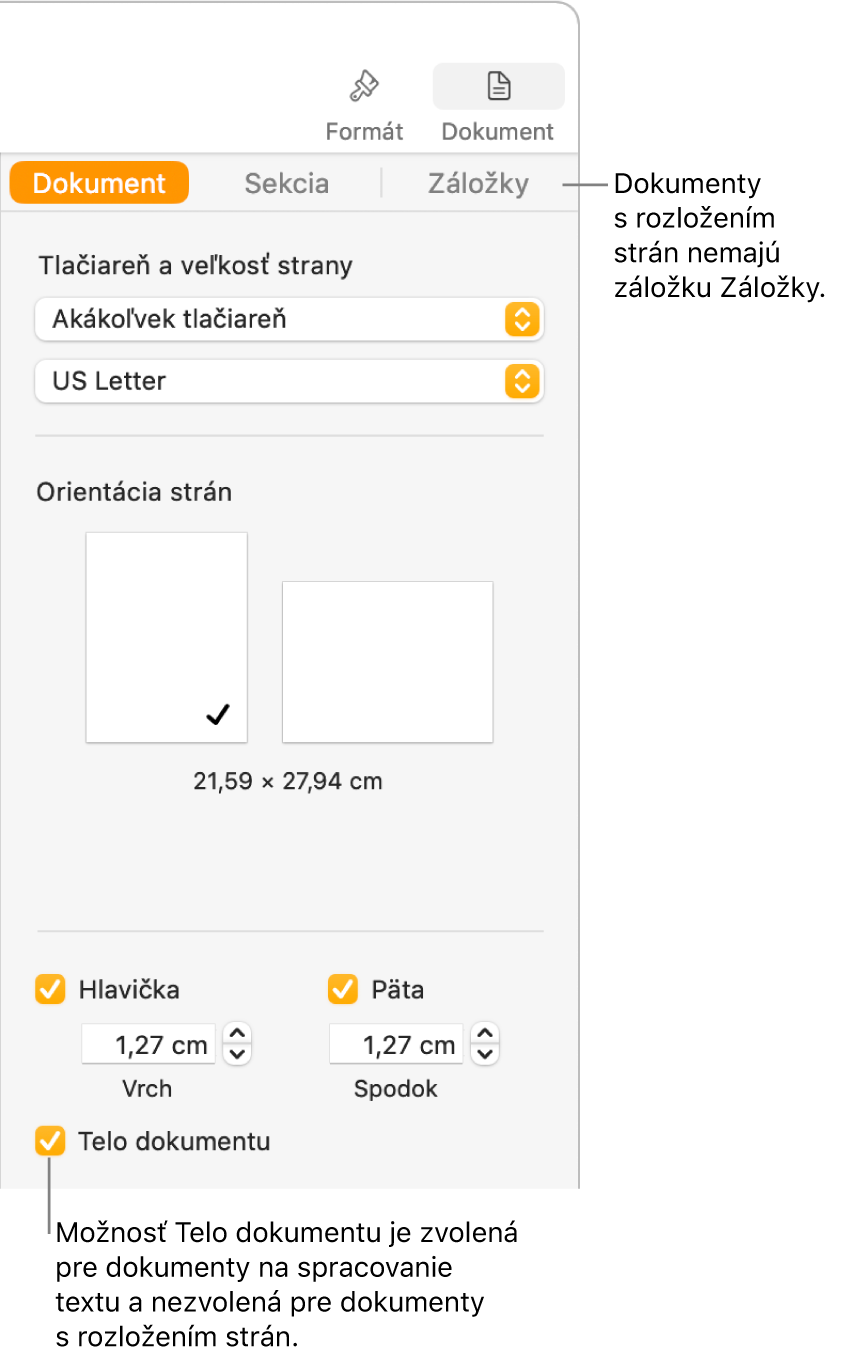The image size is (846, 1362).
Task: Click the Hlavička margin value field
Action: click(149, 1045)
